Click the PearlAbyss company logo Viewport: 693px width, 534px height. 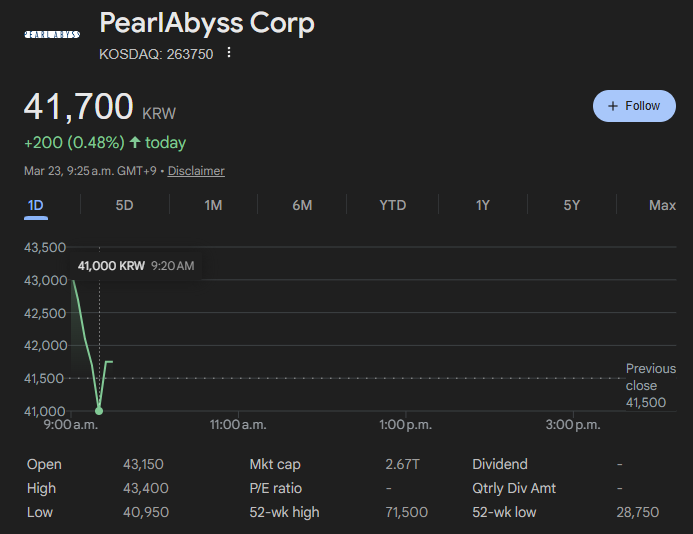[51, 34]
